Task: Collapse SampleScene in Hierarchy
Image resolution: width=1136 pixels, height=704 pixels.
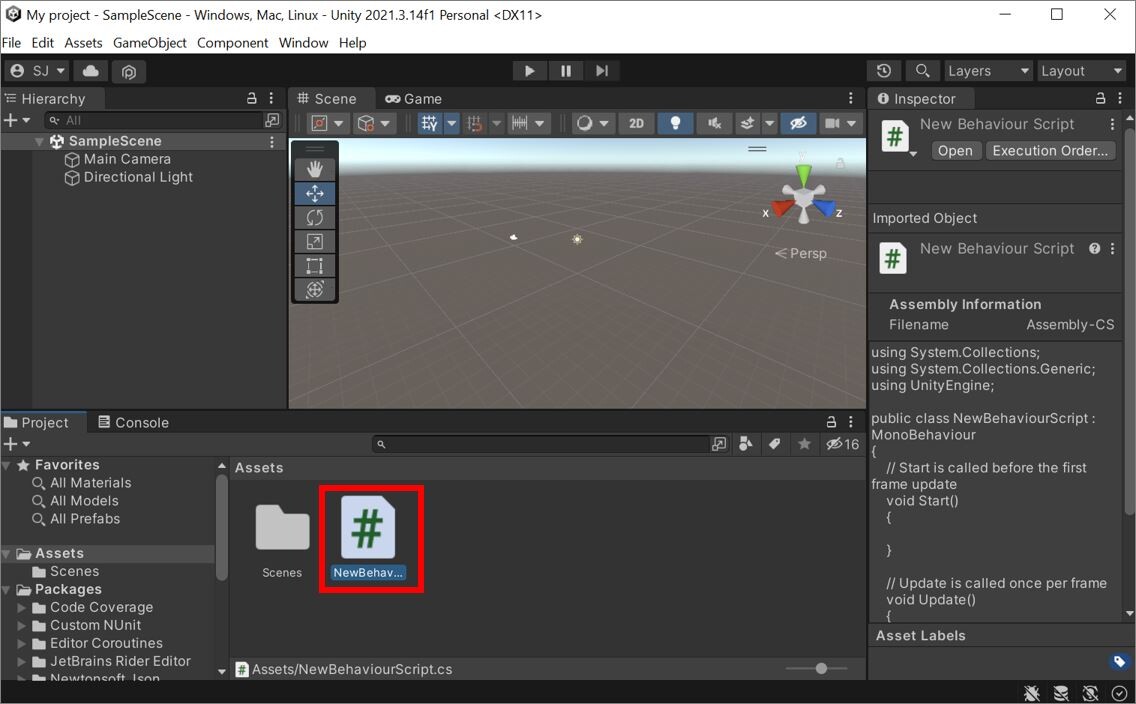Action: coord(39,141)
